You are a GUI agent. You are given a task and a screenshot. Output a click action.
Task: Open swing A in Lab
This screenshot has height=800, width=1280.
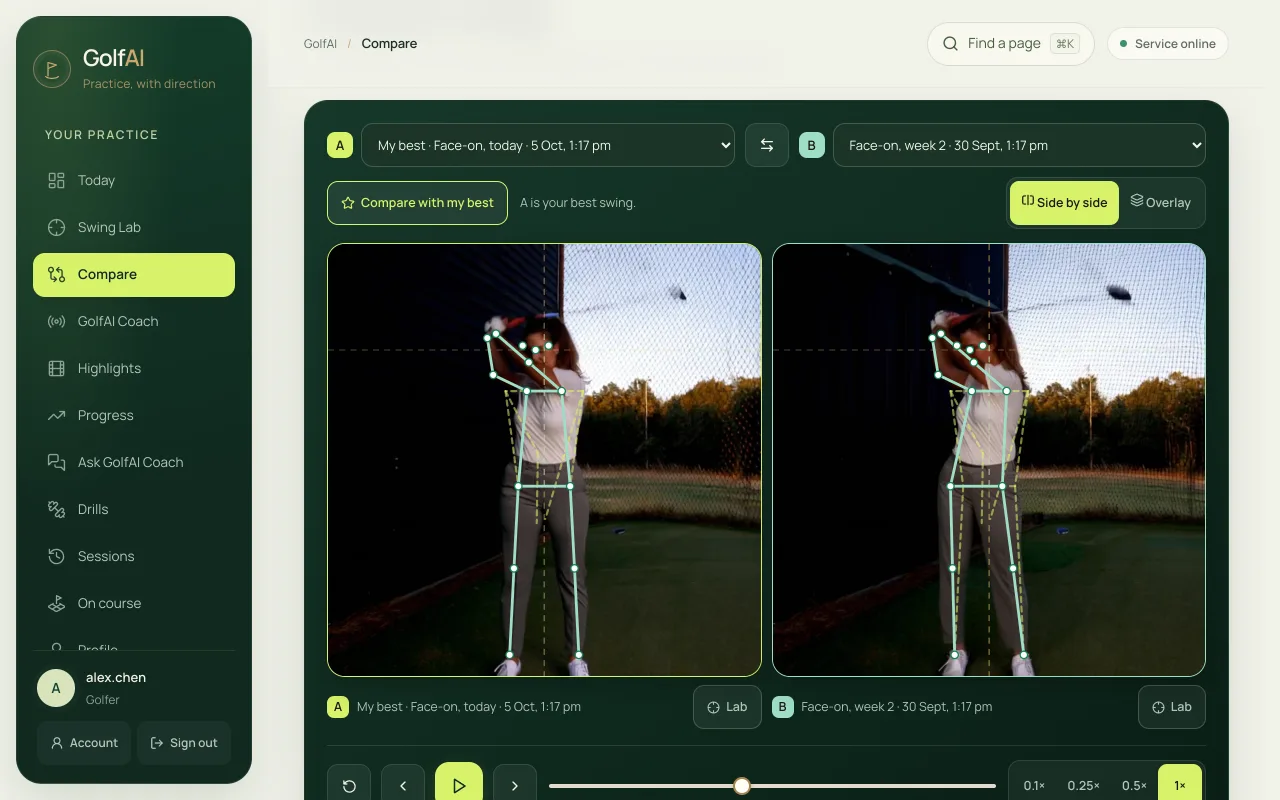tap(727, 707)
